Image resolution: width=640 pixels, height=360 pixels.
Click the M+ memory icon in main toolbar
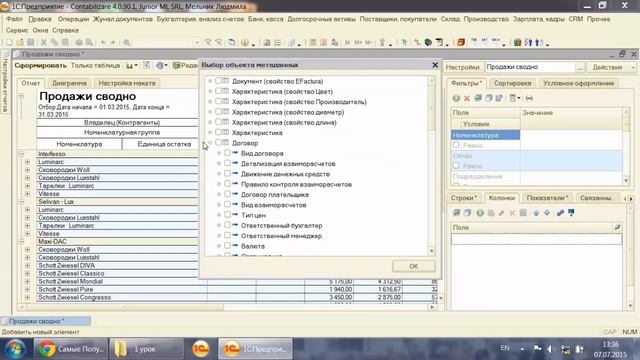(x=358, y=42)
